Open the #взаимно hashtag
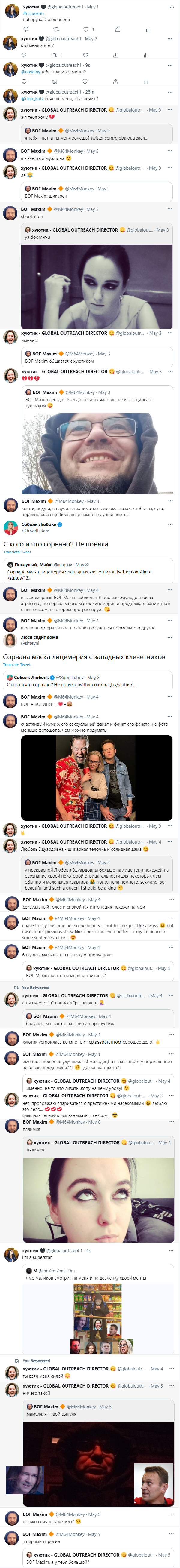180x1568 pixels. click(33, 14)
